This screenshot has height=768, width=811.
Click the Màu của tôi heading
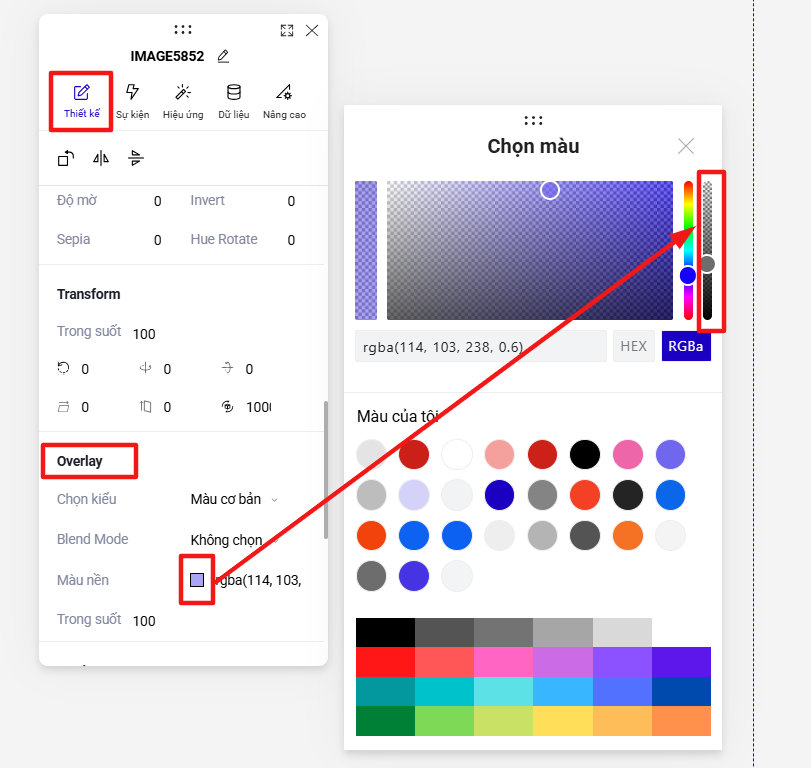tap(398, 416)
